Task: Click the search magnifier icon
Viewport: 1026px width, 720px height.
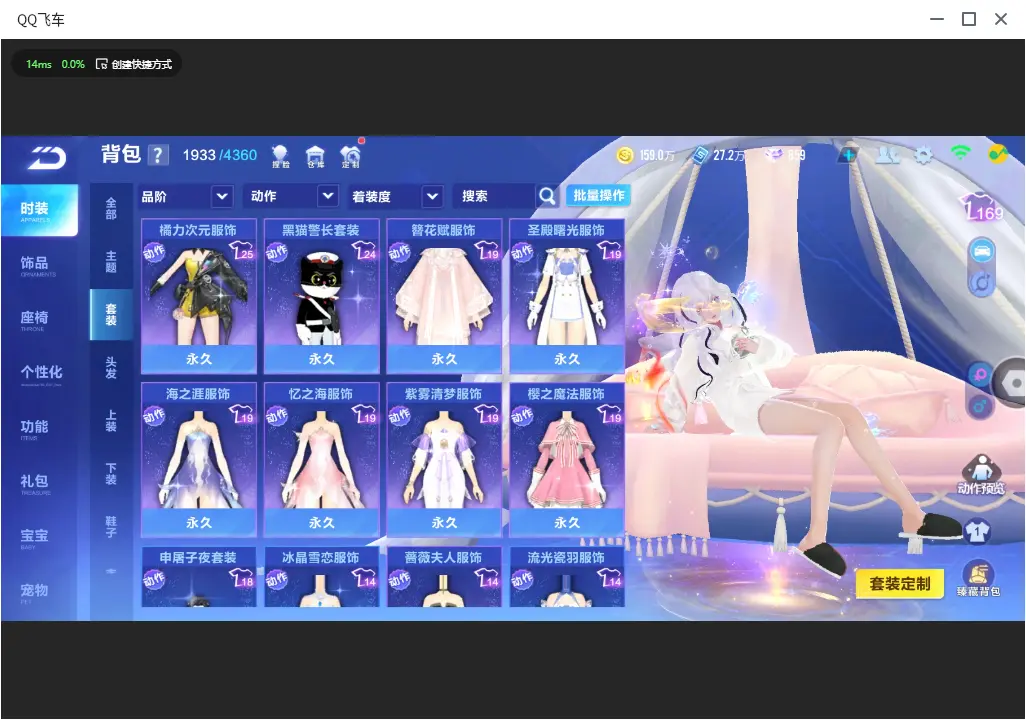Action: click(x=547, y=196)
